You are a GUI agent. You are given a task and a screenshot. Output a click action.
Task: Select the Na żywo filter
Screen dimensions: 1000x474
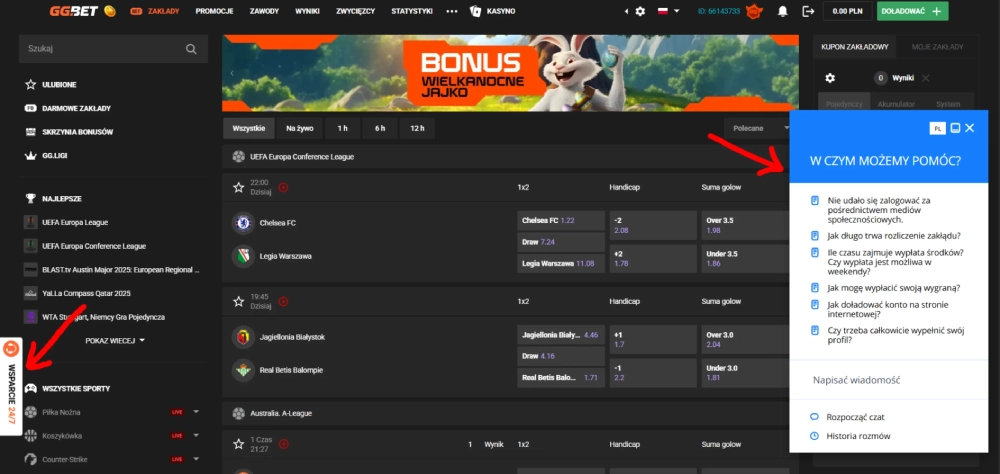point(300,128)
